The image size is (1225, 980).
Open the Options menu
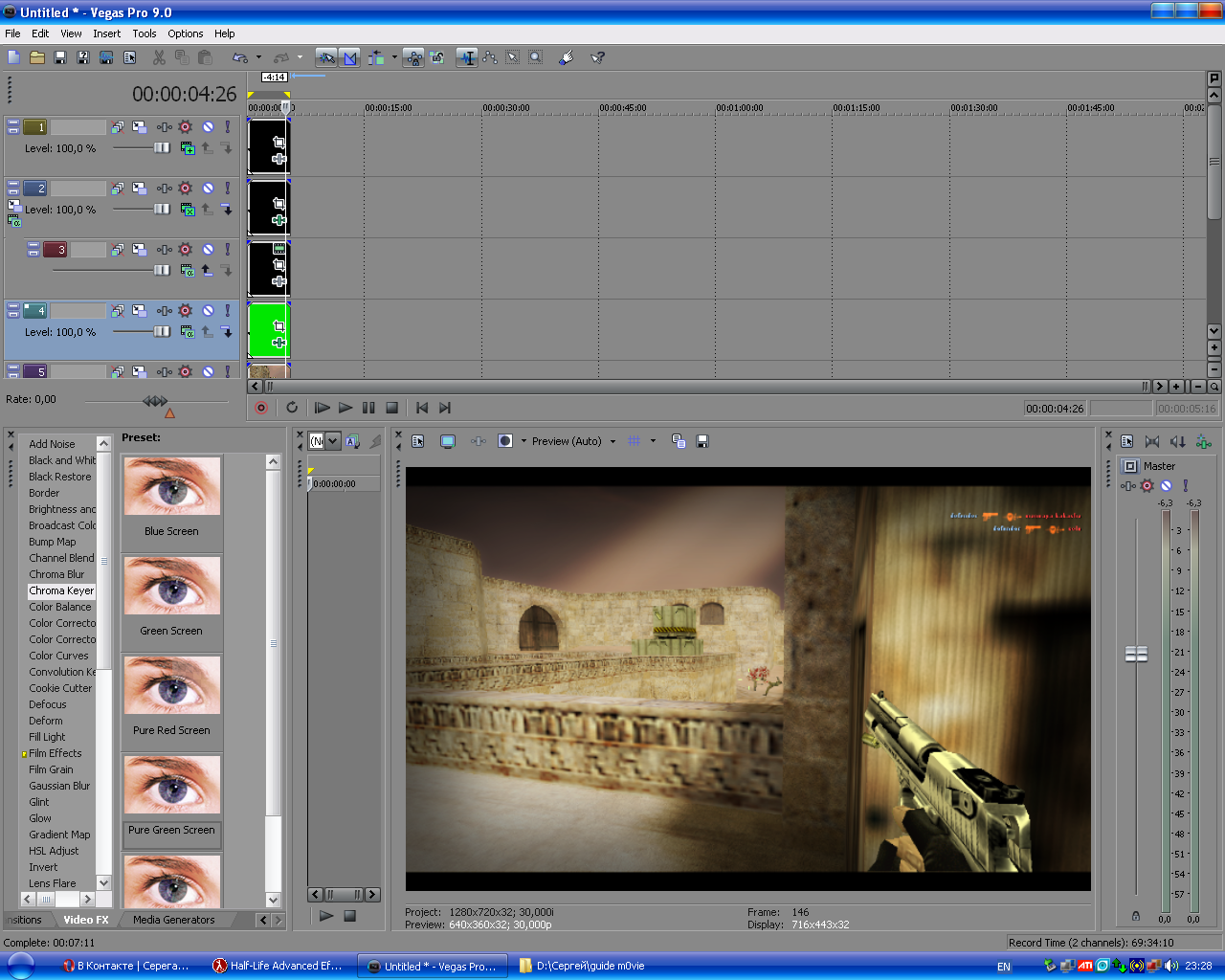186,33
